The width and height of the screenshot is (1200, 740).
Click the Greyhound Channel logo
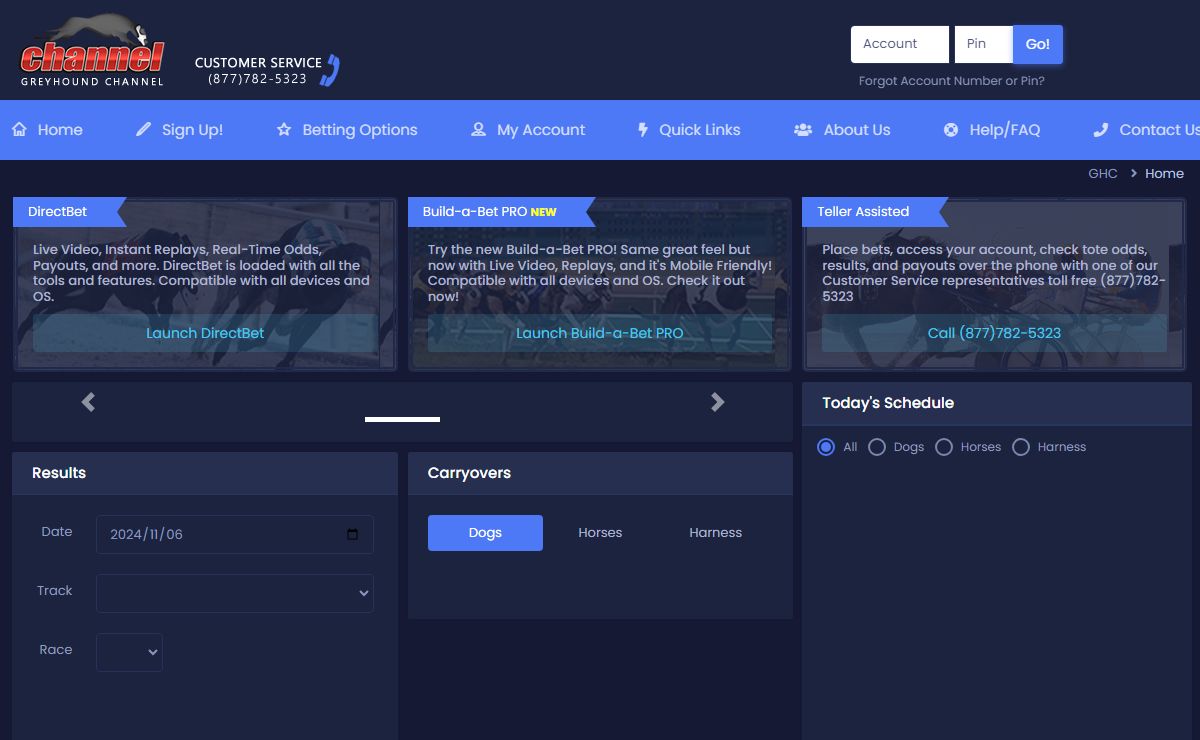tap(92, 50)
